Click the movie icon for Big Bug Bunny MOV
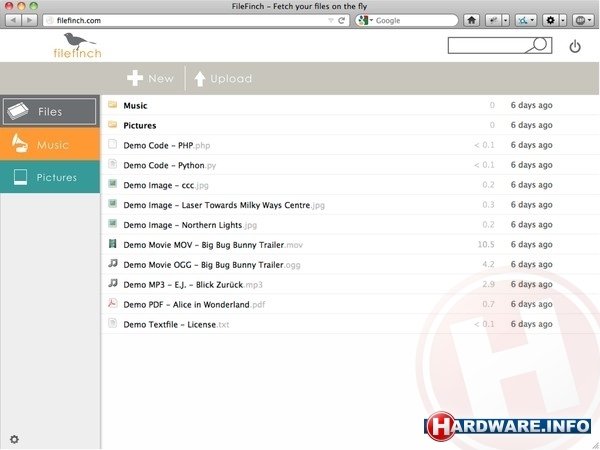Viewport: 600px width, 450px height. 113,244
